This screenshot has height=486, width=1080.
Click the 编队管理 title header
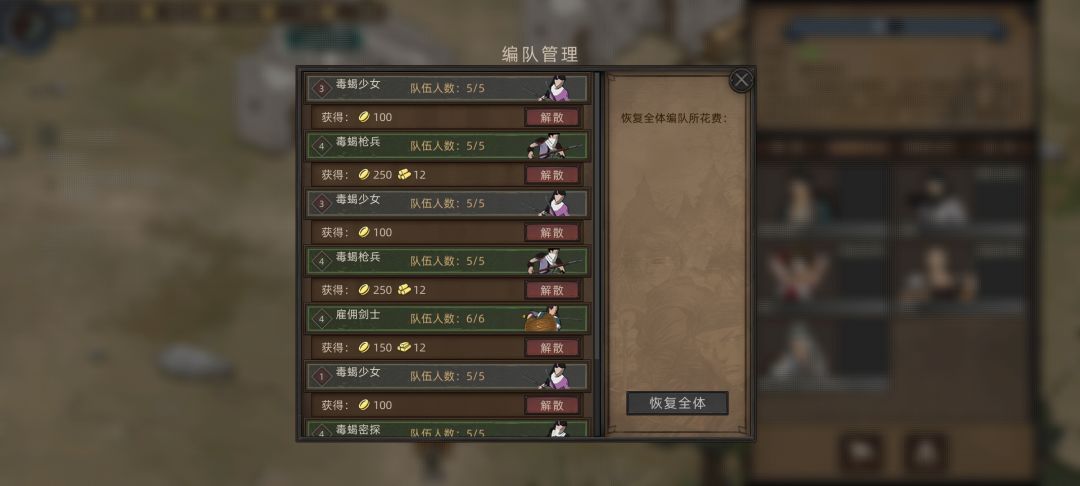point(540,54)
